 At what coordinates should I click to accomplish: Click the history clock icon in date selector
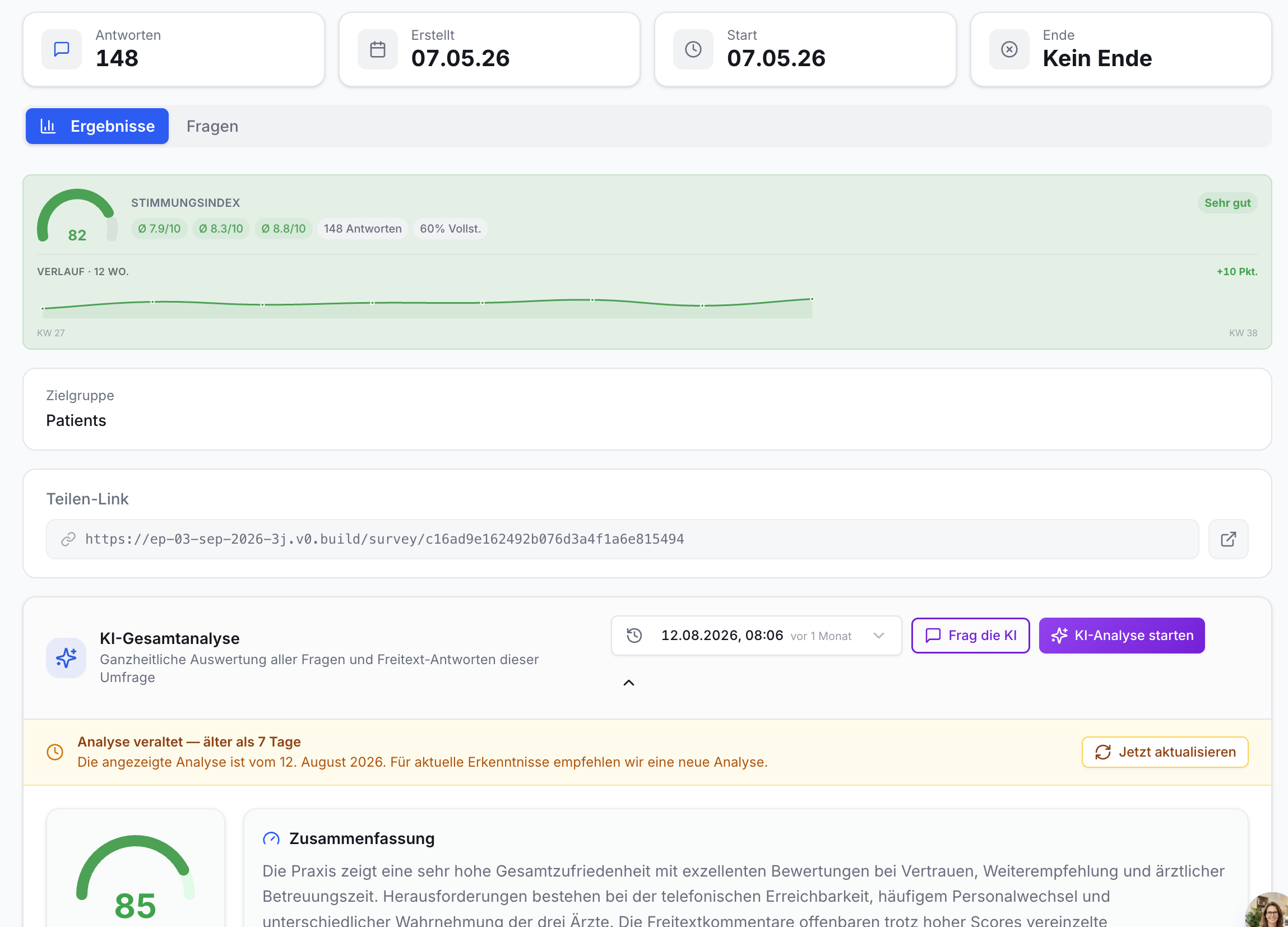coord(634,635)
